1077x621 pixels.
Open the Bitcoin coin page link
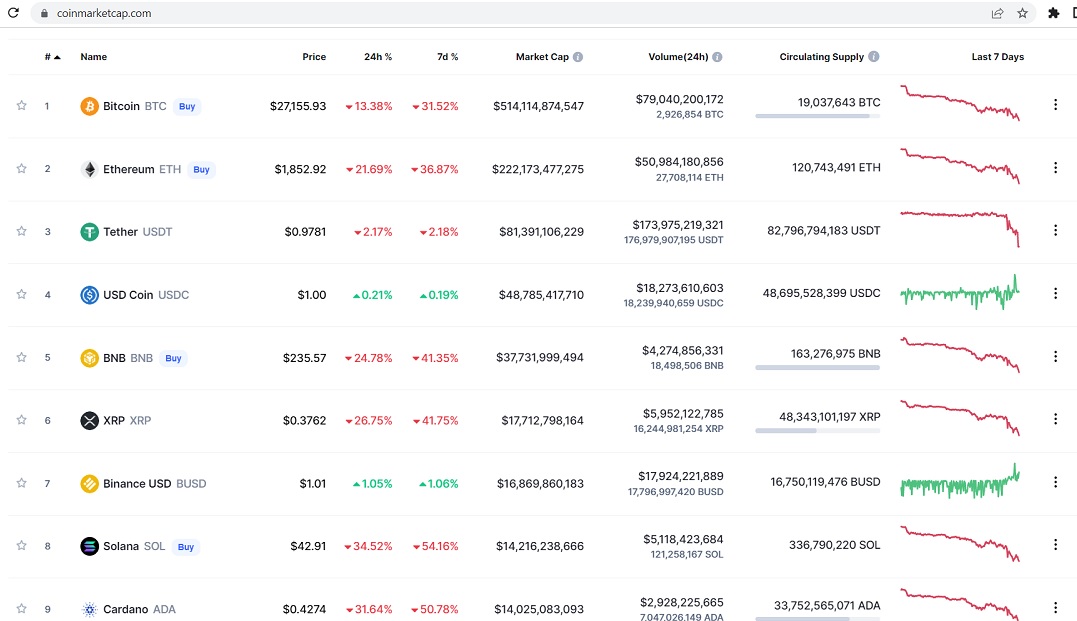122,106
